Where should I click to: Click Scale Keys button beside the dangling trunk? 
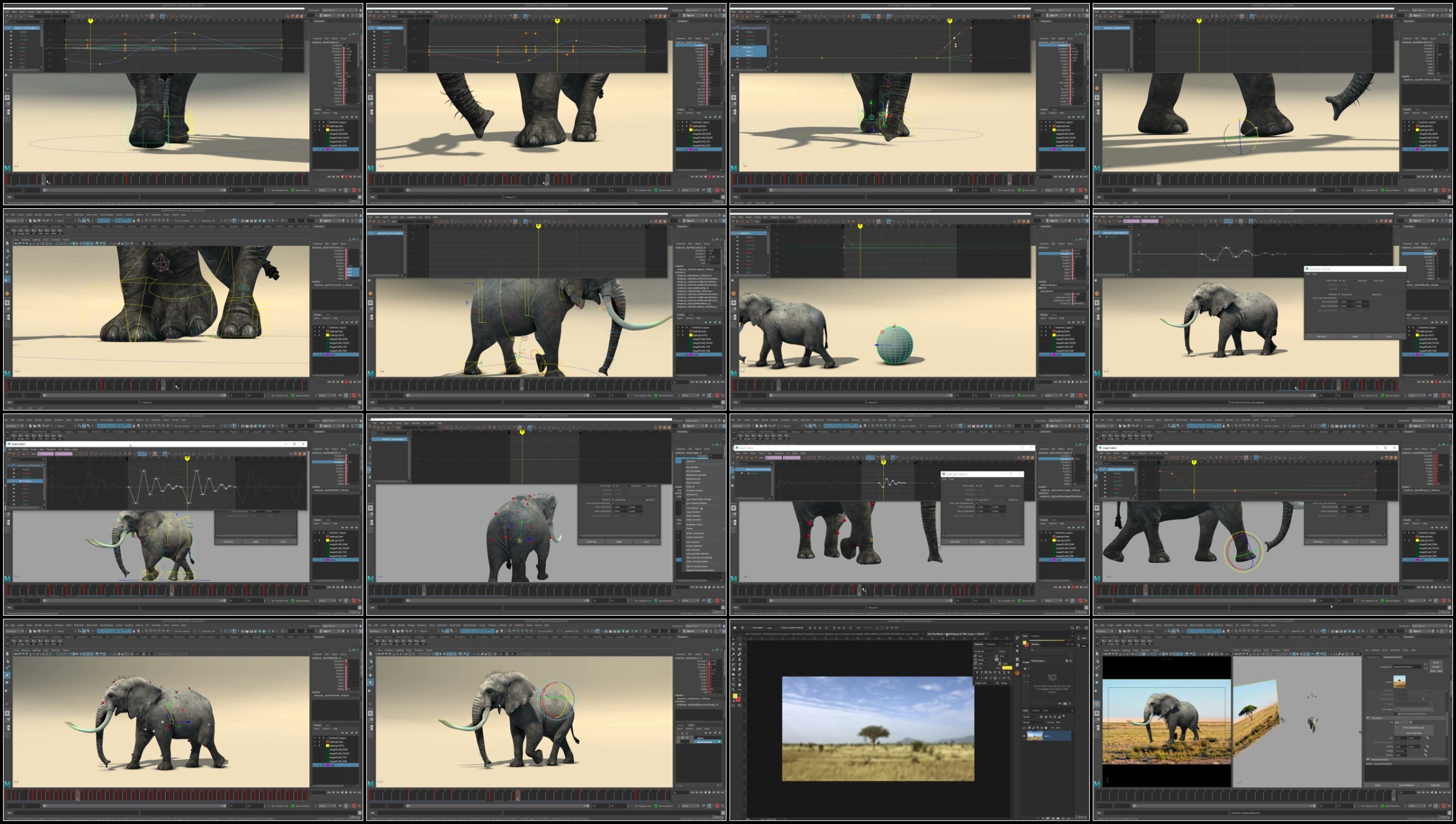coord(955,541)
